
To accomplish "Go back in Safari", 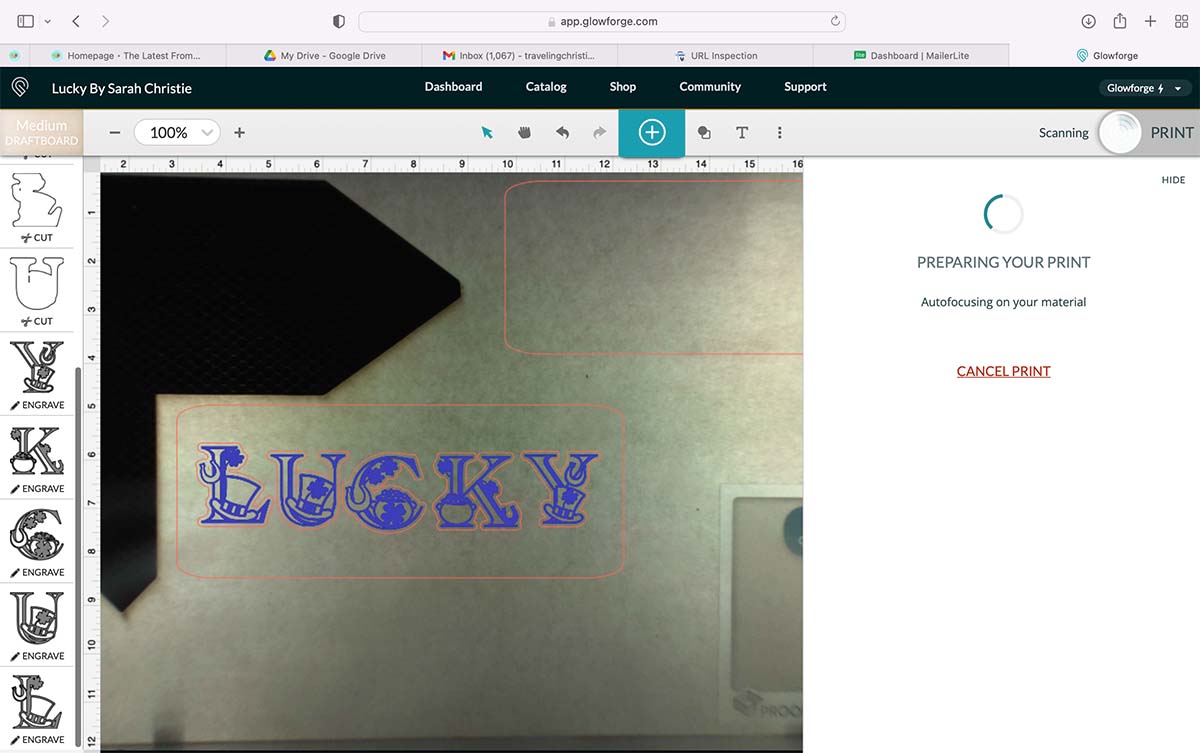I will (76, 21).
